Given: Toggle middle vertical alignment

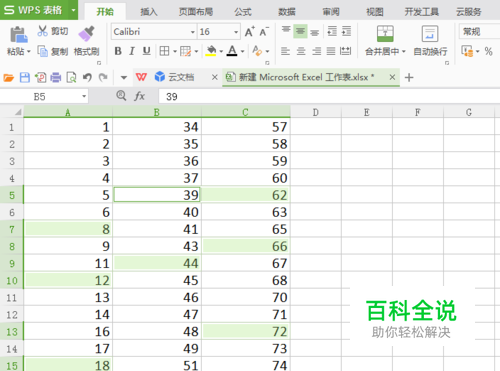Looking at the screenshot, I should (300, 32).
